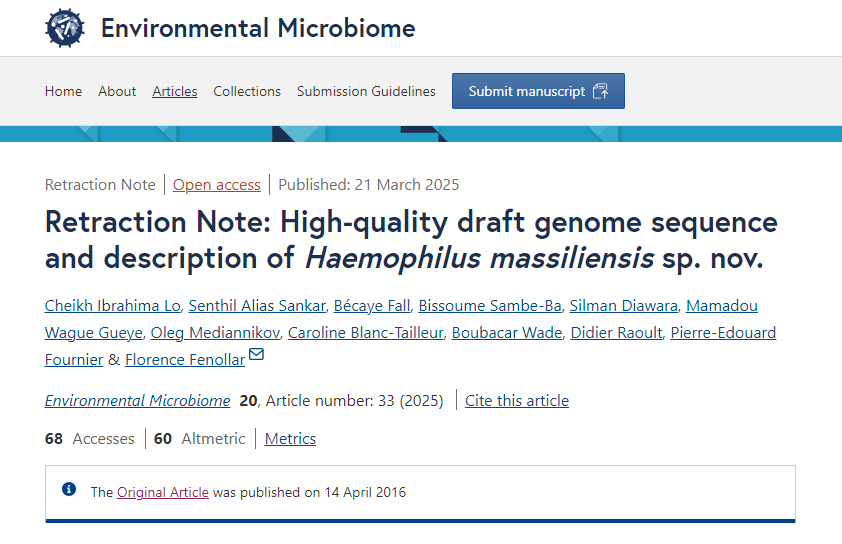Viewport: 842px width, 544px height.
Task: Open the Collections navigation item
Action: (247, 91)
